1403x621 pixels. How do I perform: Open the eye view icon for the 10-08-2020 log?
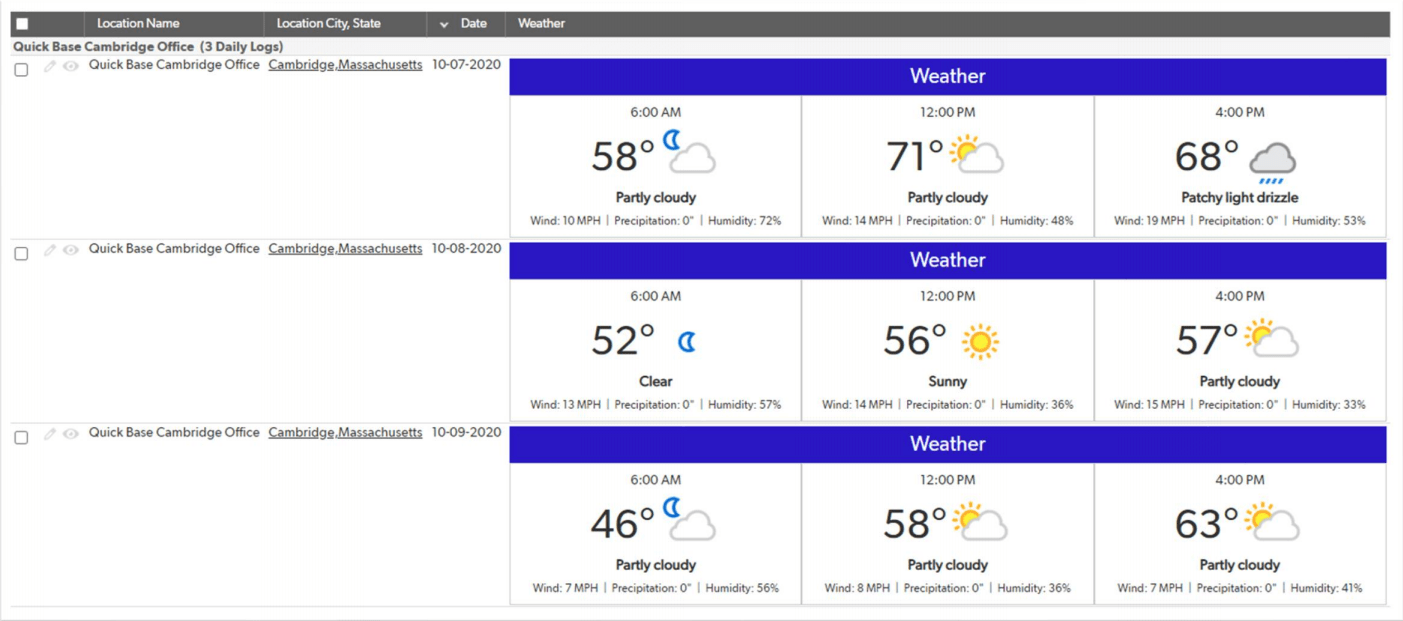click(70, 248)
